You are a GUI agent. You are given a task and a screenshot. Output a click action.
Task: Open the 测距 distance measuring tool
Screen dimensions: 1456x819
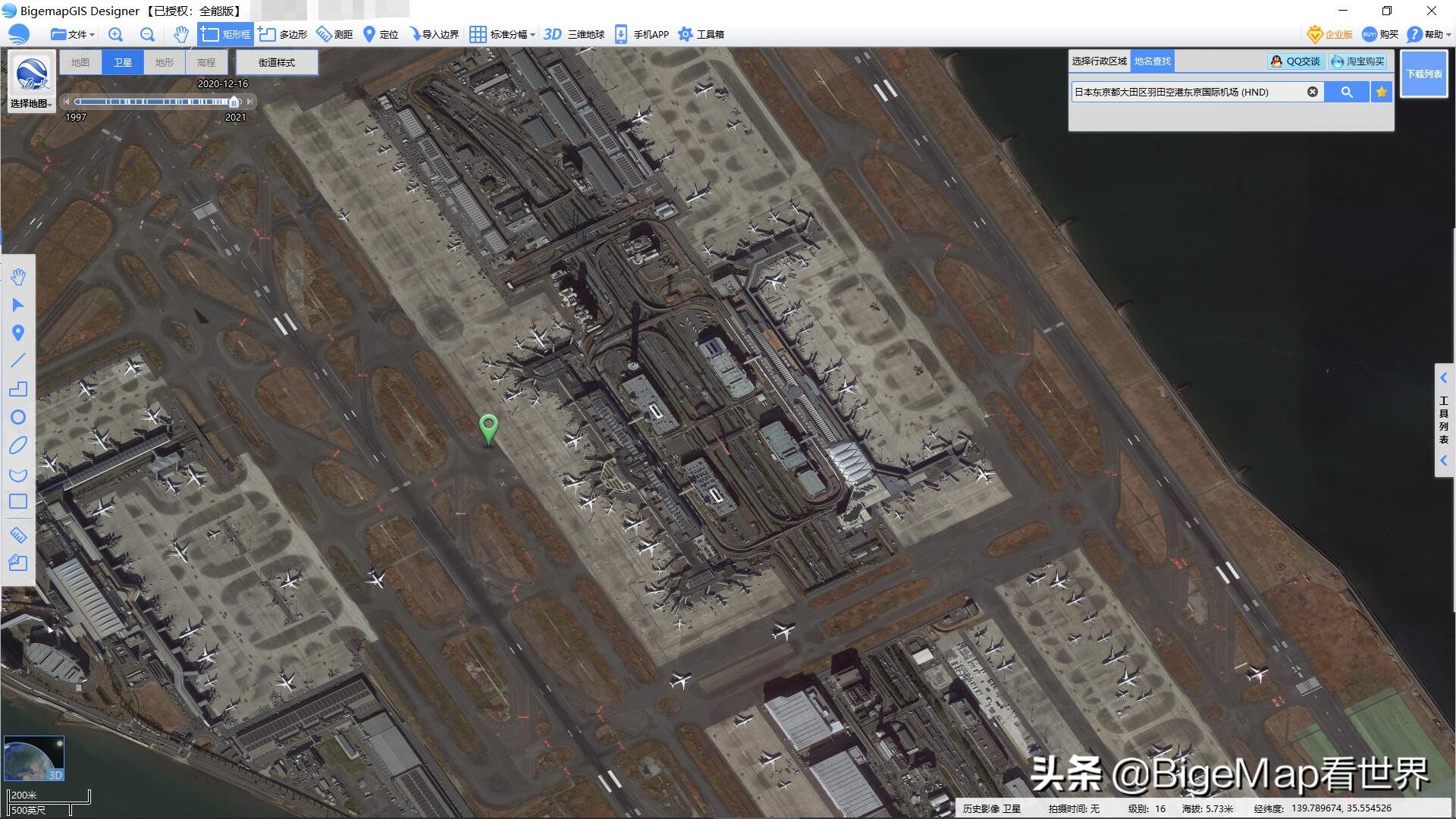point(334,34)
